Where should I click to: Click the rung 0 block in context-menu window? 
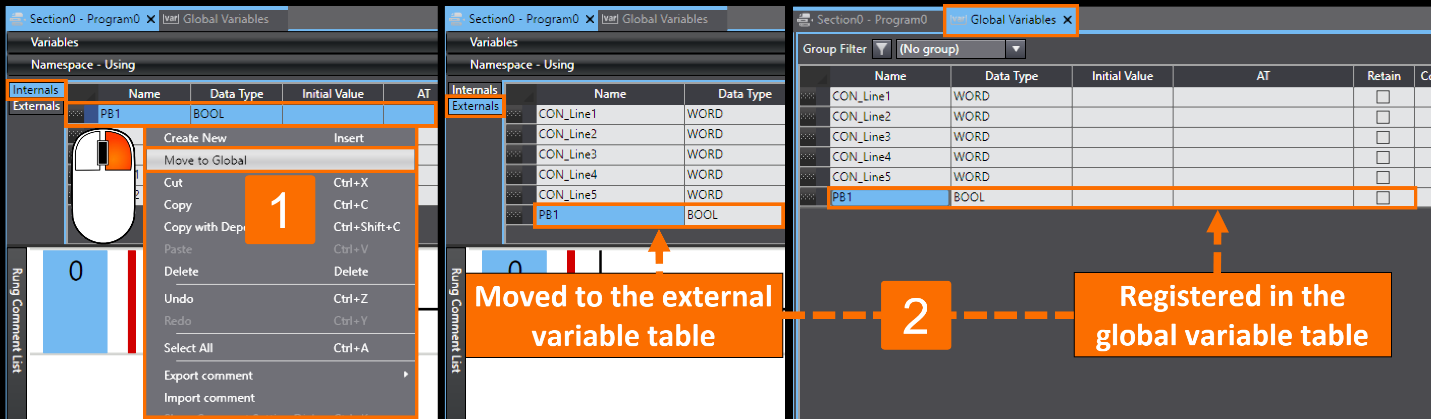(75, 300)
